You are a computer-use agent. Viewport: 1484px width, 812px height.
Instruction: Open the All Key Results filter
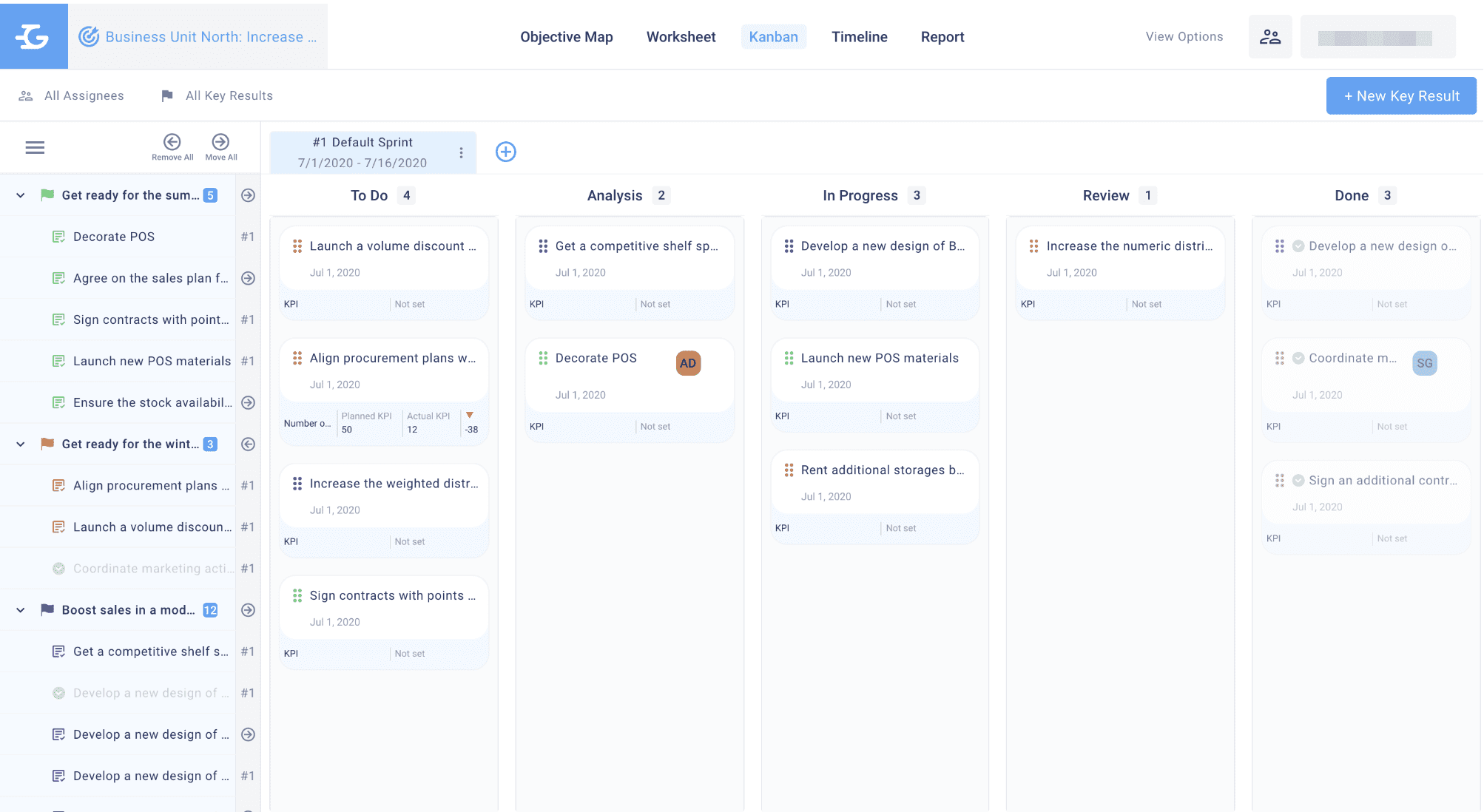217,95
